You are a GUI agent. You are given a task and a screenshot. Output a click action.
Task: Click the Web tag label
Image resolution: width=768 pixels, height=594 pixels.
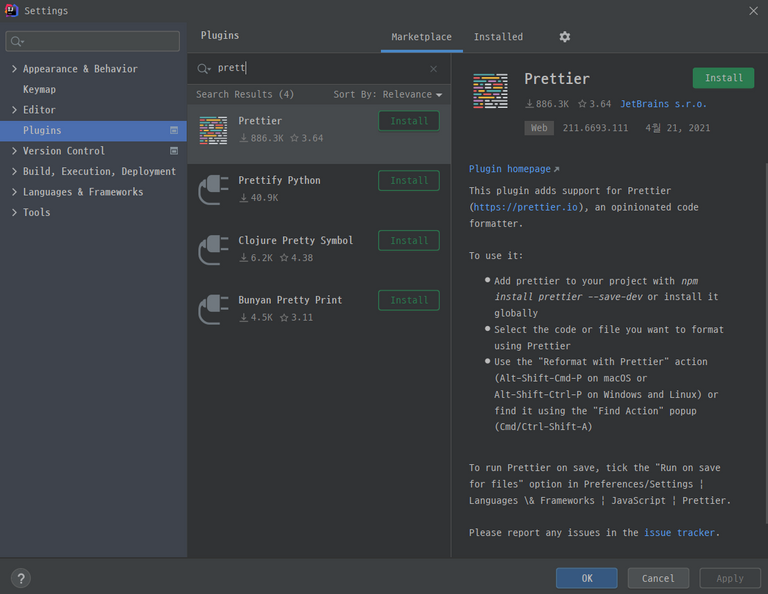tap(539, 128)
